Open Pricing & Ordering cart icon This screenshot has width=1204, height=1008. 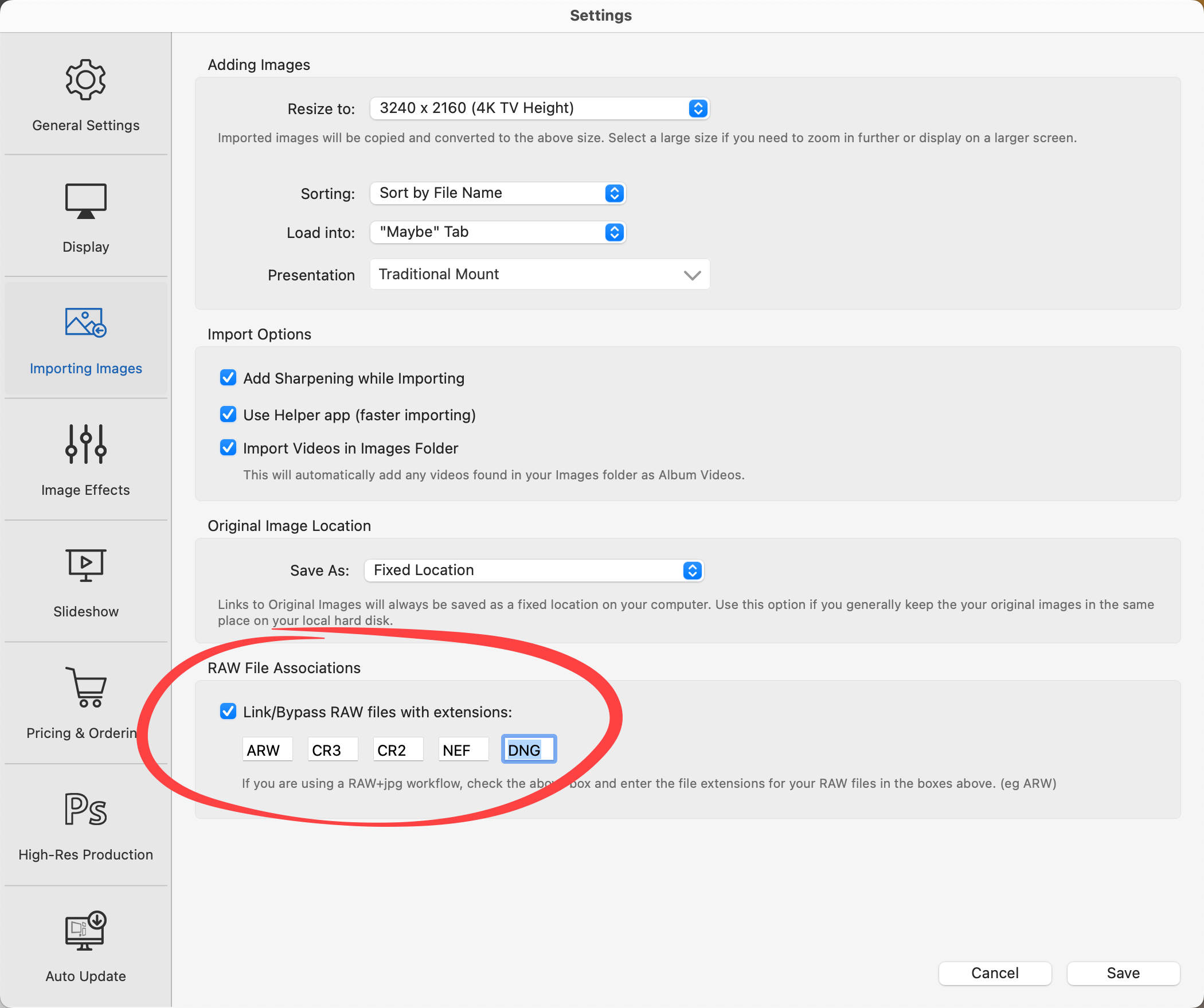click(x=85, y=687)
